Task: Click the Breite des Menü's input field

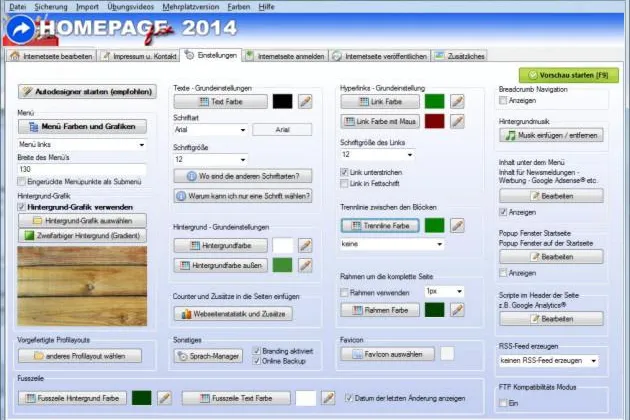Action: point(82,169)
